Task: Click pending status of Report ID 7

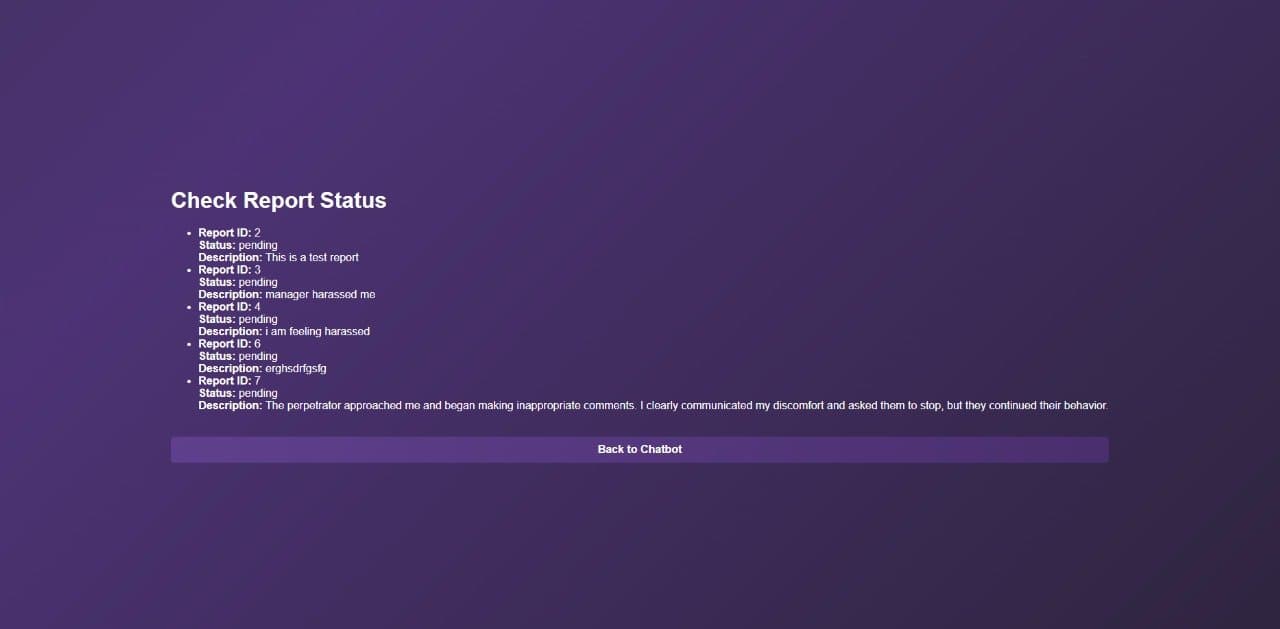Action: pos(258,393)
